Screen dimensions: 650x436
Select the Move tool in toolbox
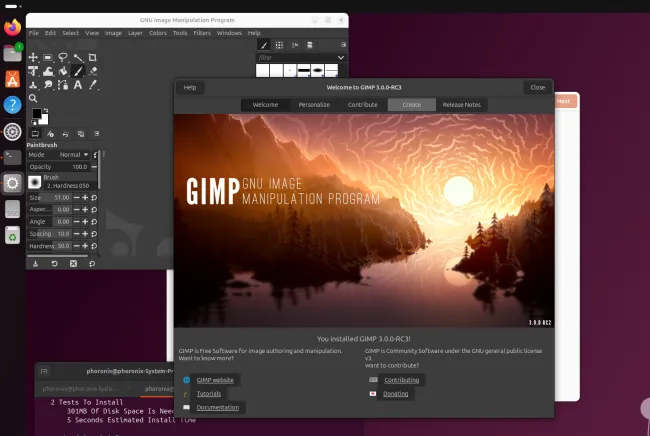pos(33,58)
